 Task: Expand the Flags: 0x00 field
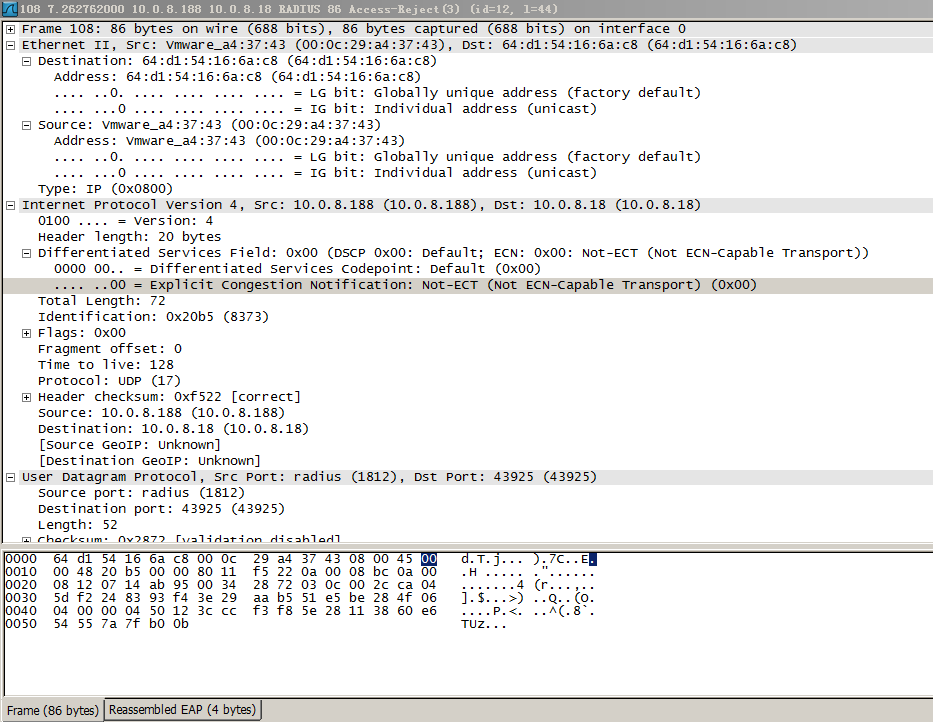click(26, 332)
